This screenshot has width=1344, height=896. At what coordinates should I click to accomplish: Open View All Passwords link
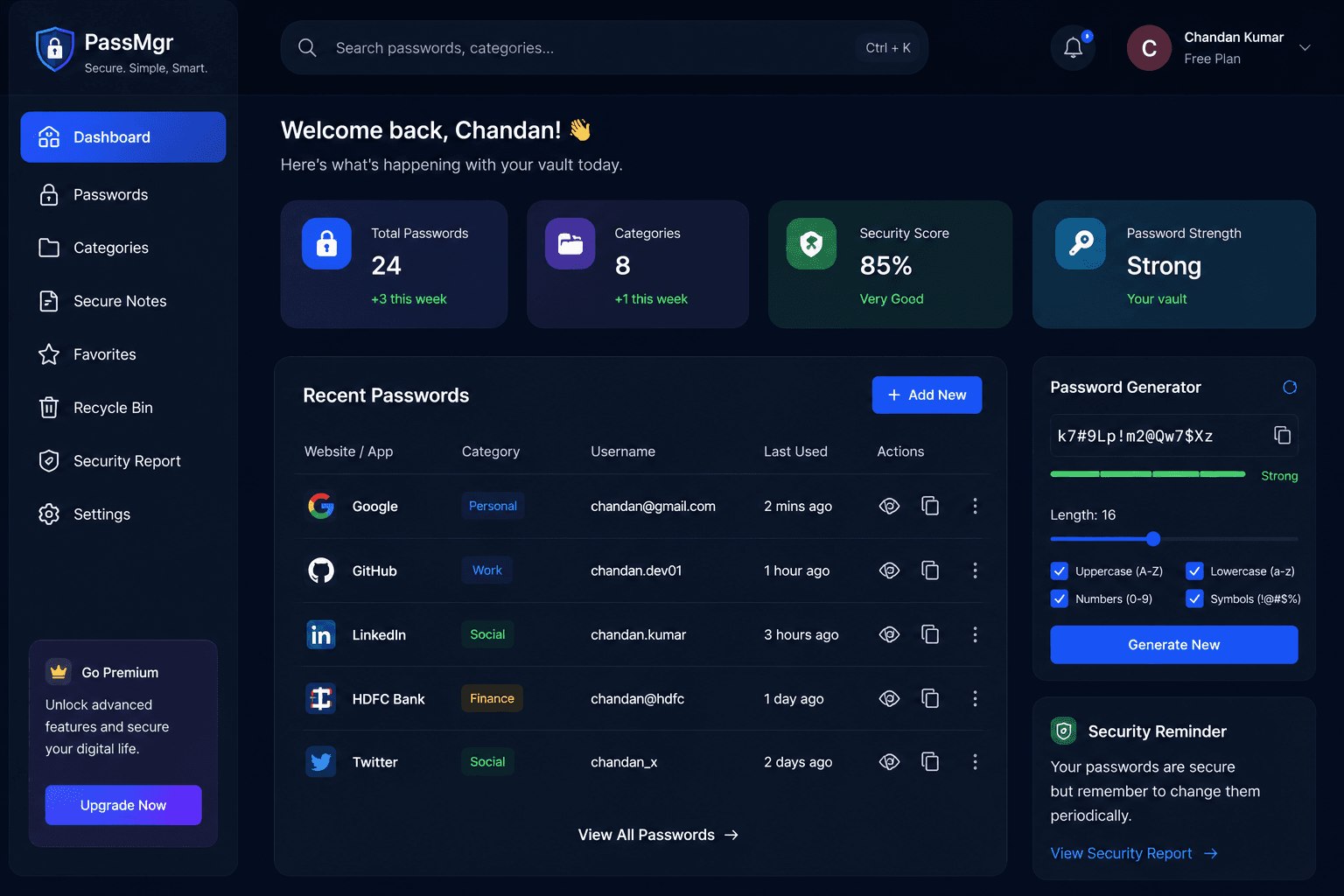coord(658,835)
